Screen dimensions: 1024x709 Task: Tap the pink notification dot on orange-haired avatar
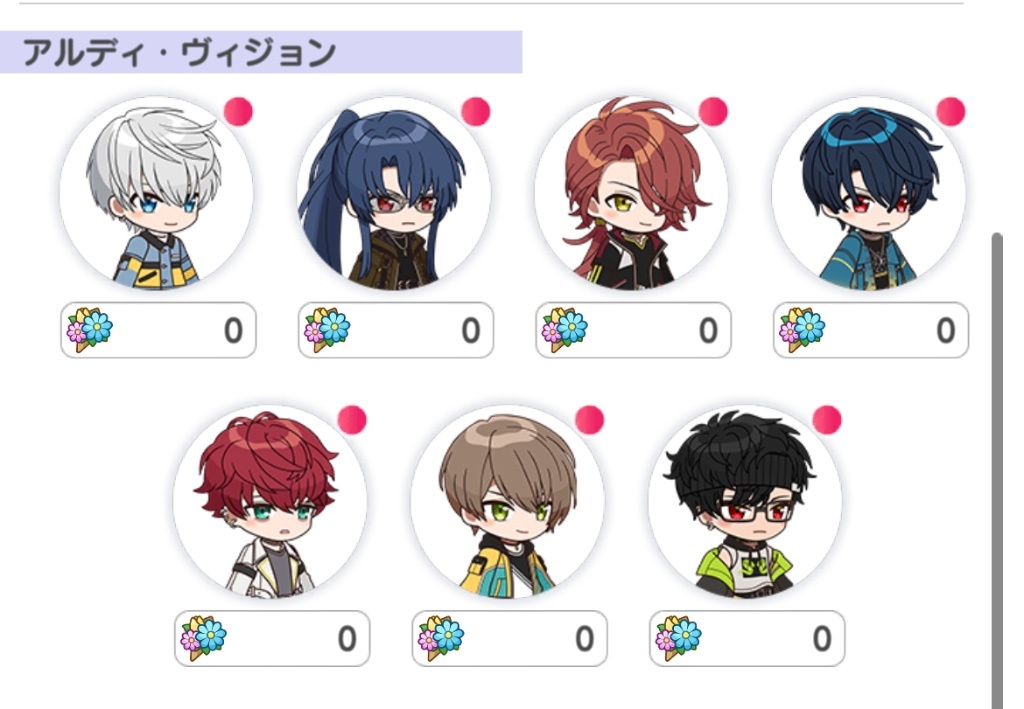tap(713, 112)
